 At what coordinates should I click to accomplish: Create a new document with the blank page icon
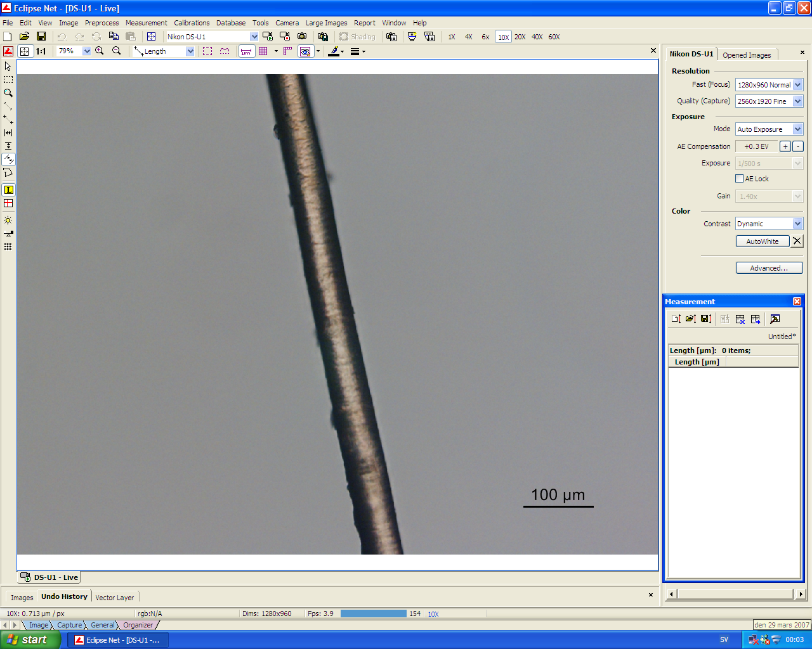point(8,36)
